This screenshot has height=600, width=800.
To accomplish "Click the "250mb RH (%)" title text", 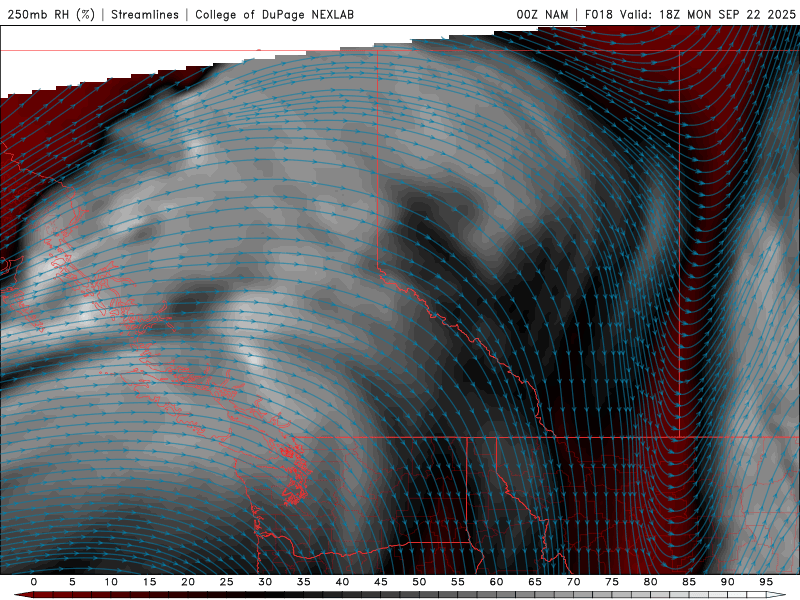I will [x=51, y=15].
